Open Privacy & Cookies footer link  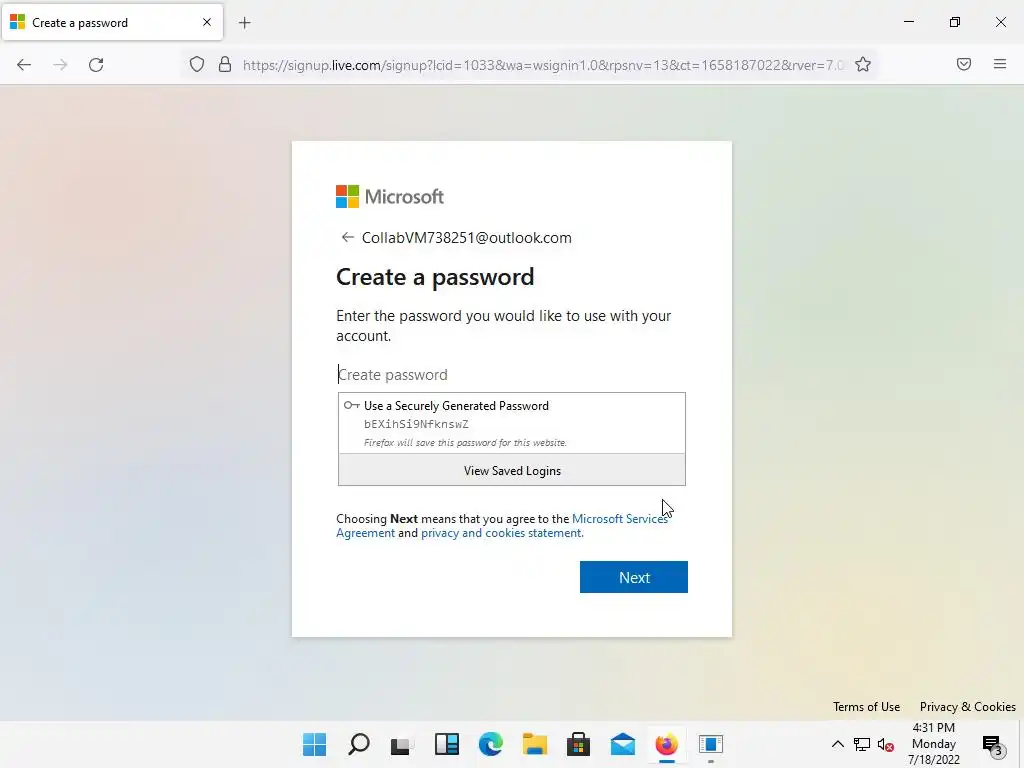[x=967, y=707]
